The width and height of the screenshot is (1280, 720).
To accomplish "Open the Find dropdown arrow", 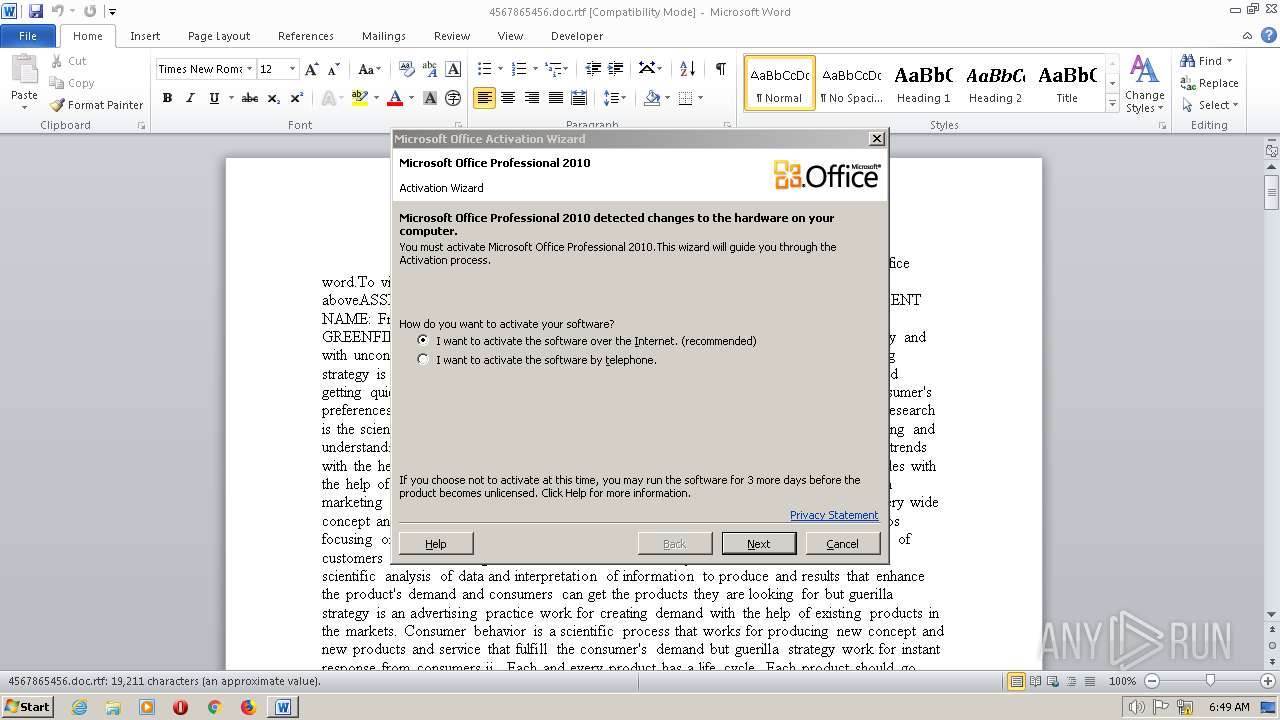I will pyautogui.click(x=1230, y=61).
